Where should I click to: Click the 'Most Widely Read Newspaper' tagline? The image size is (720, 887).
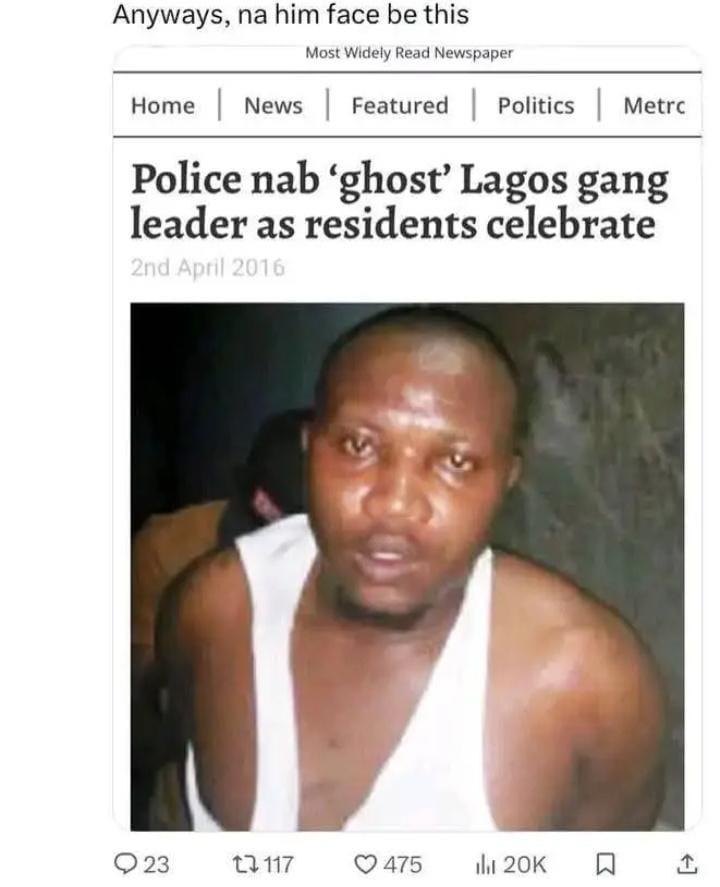point(409,53)
